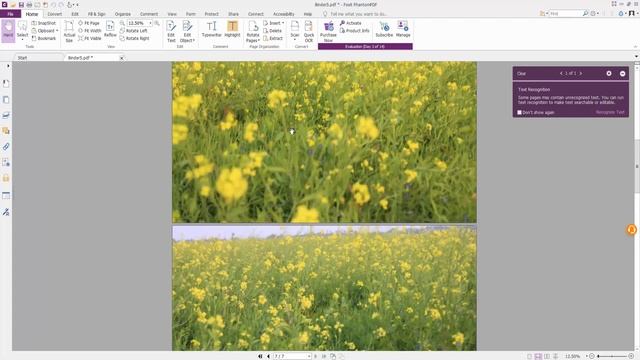
Task: Set view to Actual Size
Action: pyautogui.click(x=69, y=31)
